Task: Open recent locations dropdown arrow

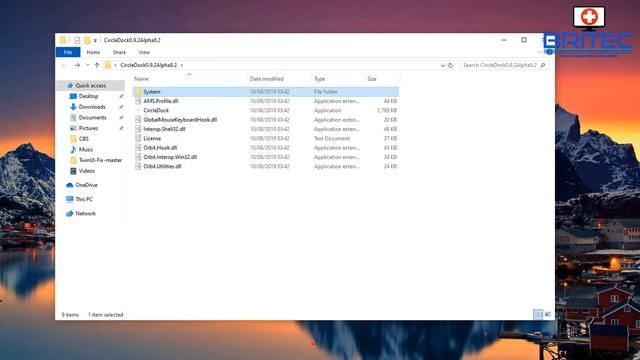Action: tap(87, 65)
